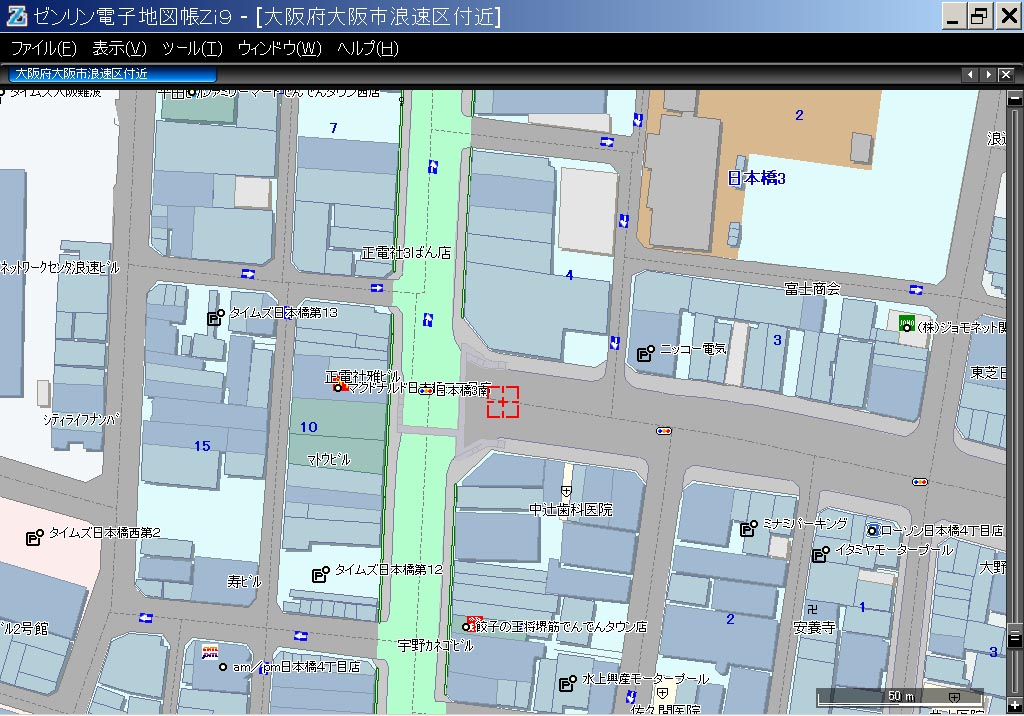Click tab scroll left arrow
The image size is (1024, 716).
(x=970, y=74)
